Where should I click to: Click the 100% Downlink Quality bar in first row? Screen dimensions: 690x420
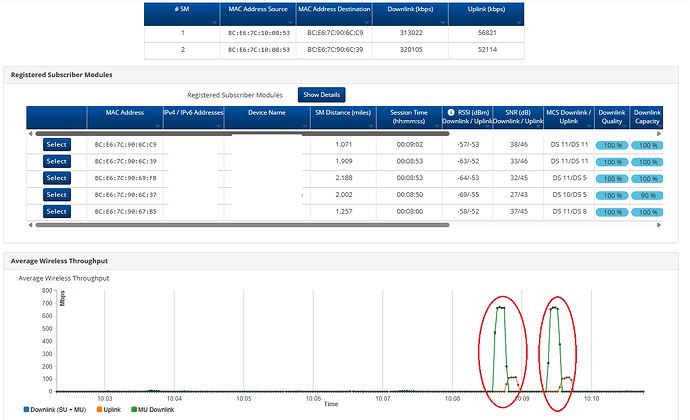click(610, 145)
